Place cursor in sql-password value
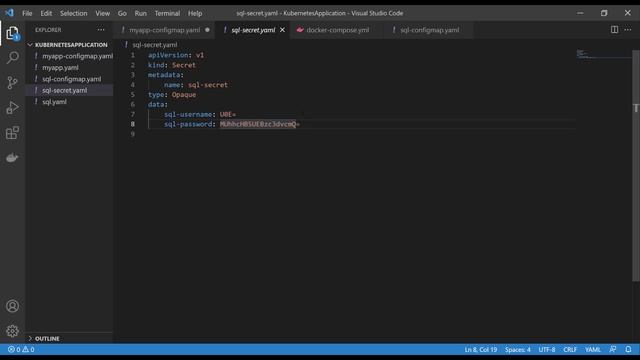 [260, 124]
